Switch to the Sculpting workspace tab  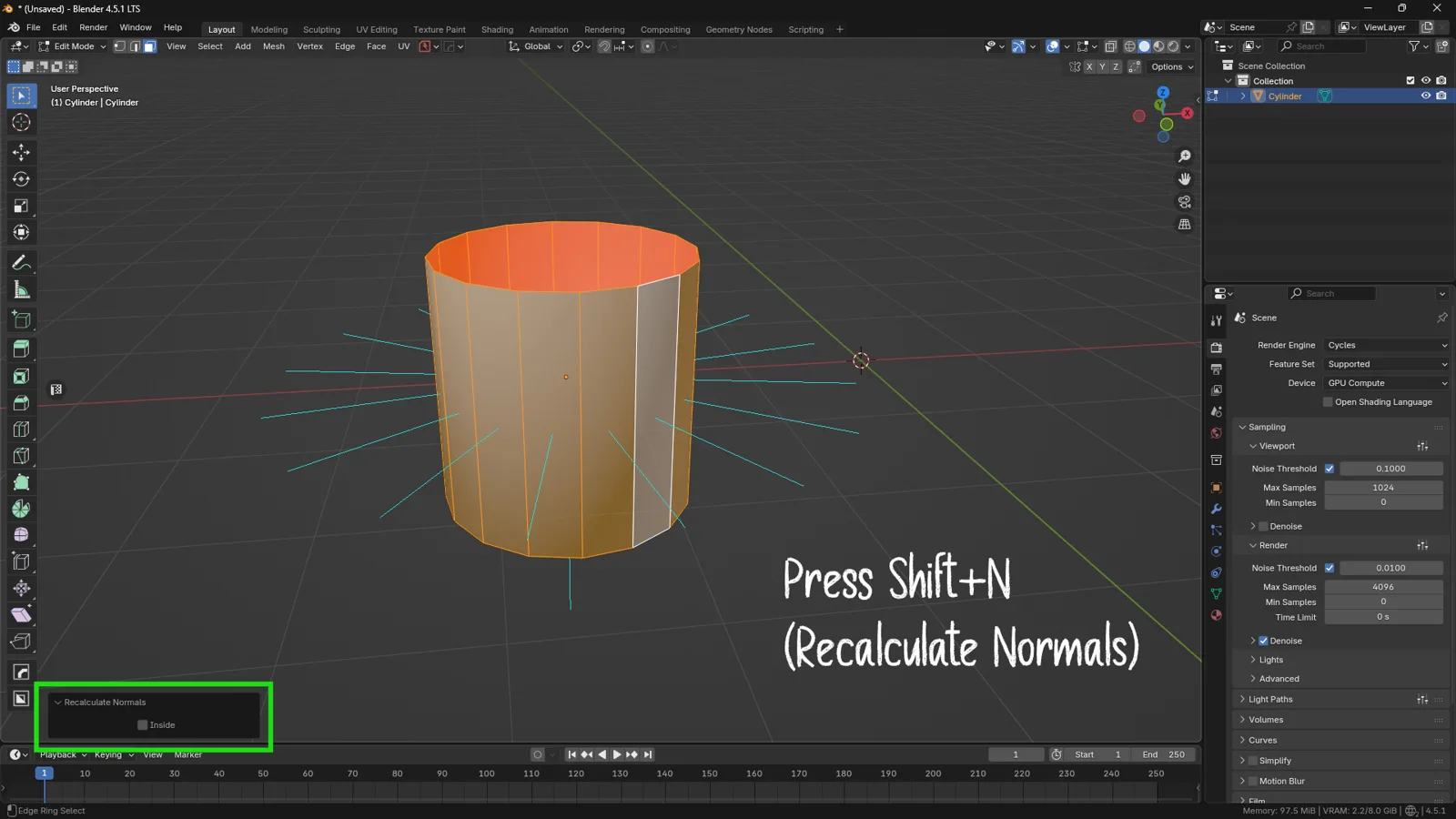pos(321,29)
